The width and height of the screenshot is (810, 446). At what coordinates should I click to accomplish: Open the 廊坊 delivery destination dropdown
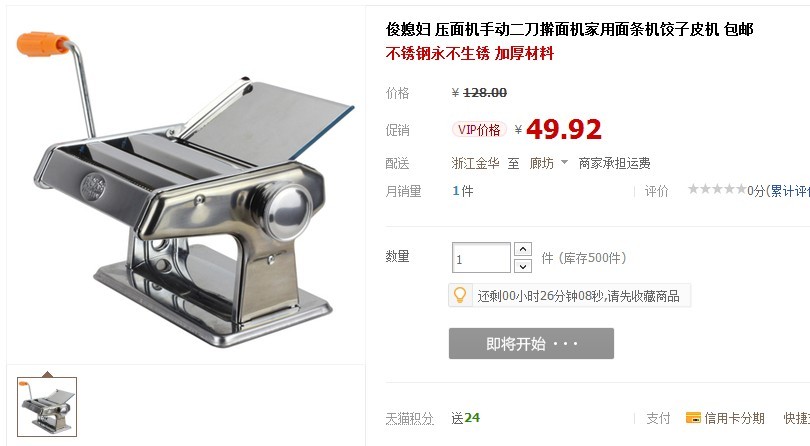tap(548, 163)
